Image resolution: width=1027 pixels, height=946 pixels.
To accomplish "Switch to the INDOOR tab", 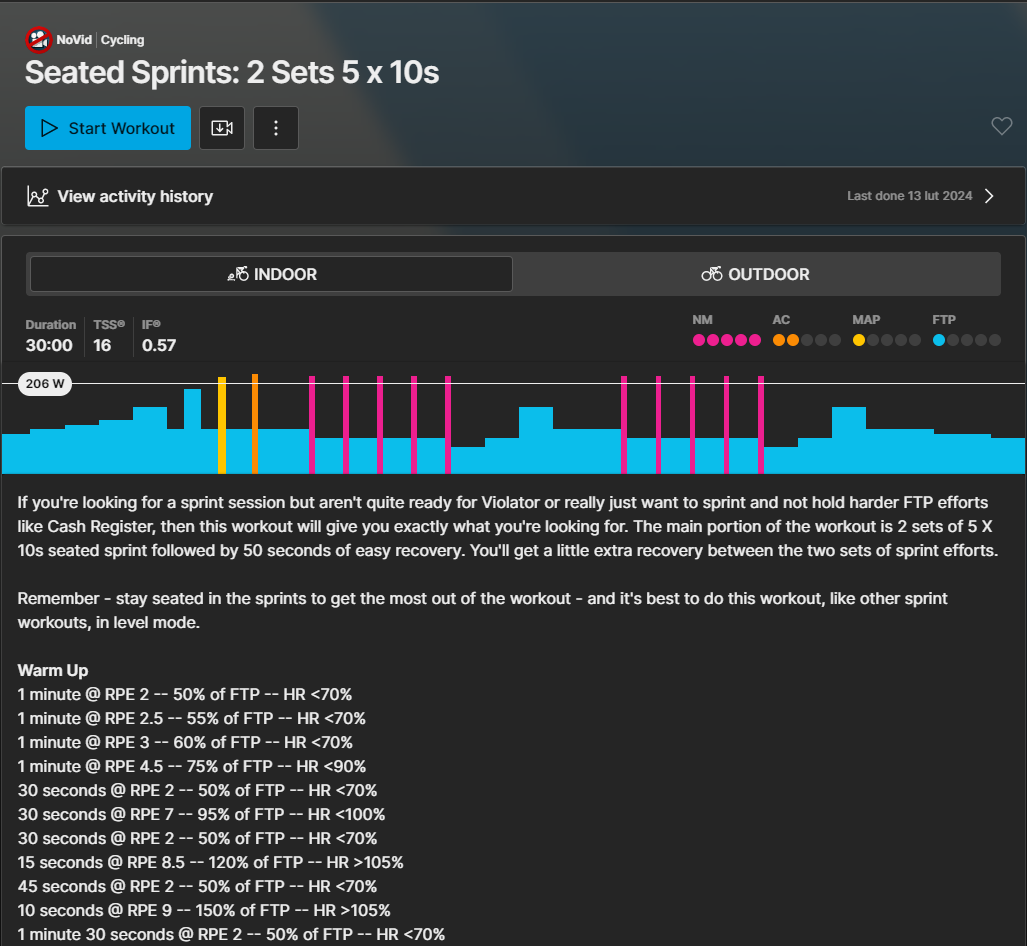I will point(271,274).
